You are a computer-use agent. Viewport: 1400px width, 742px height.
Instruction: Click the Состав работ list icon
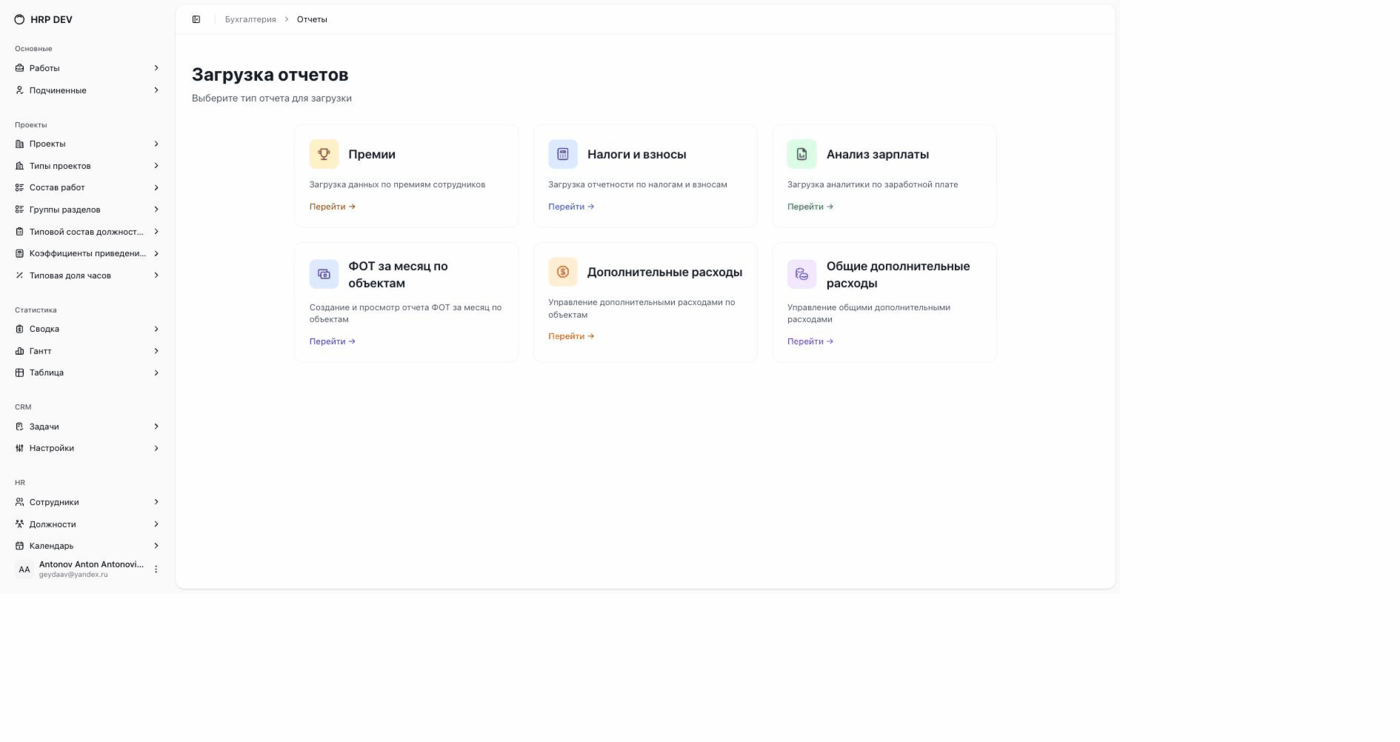[19, 188]
